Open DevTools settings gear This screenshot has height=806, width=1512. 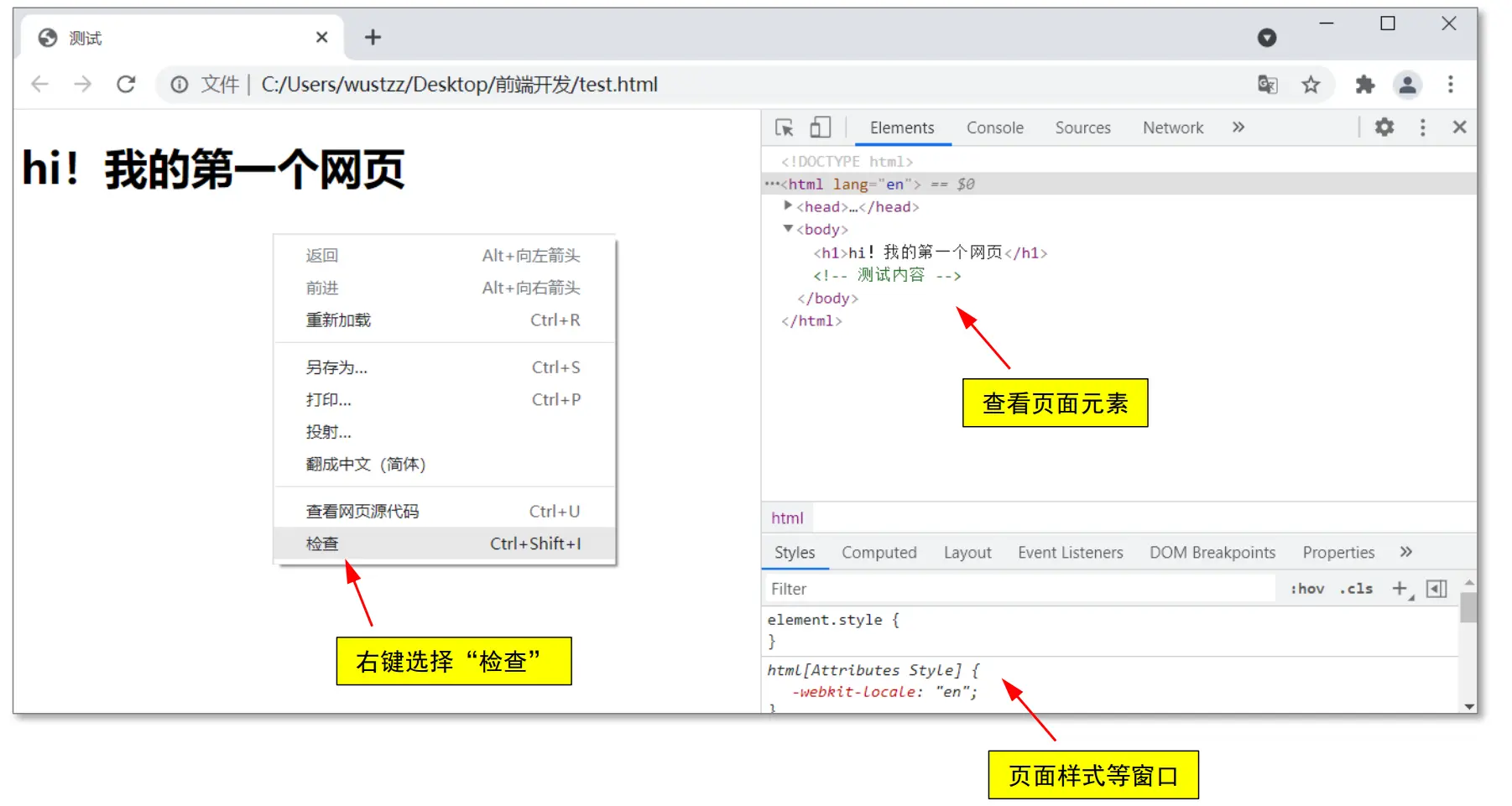[x=1384, y=127]
